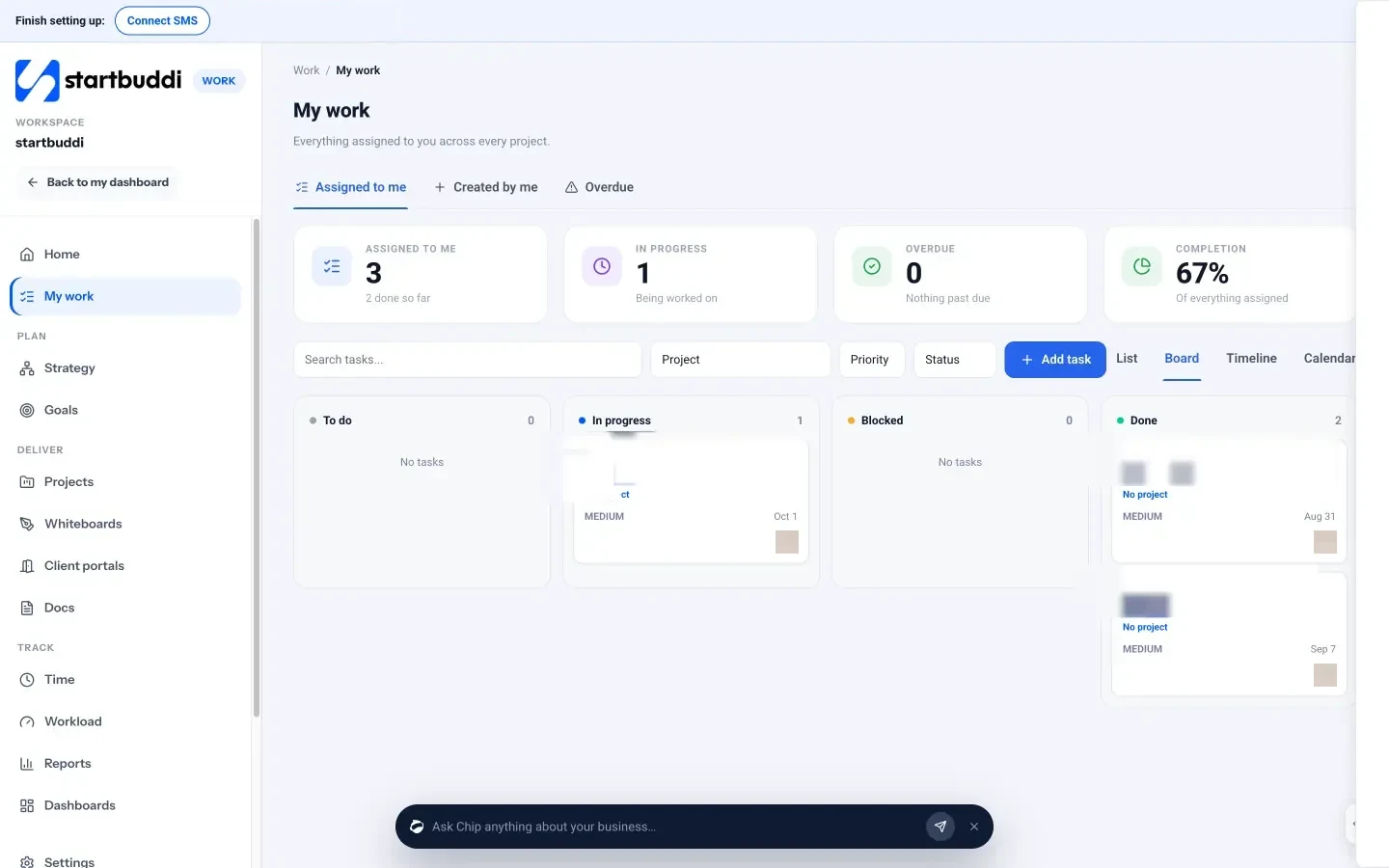Click the Completion pie chart icon

1142,266
